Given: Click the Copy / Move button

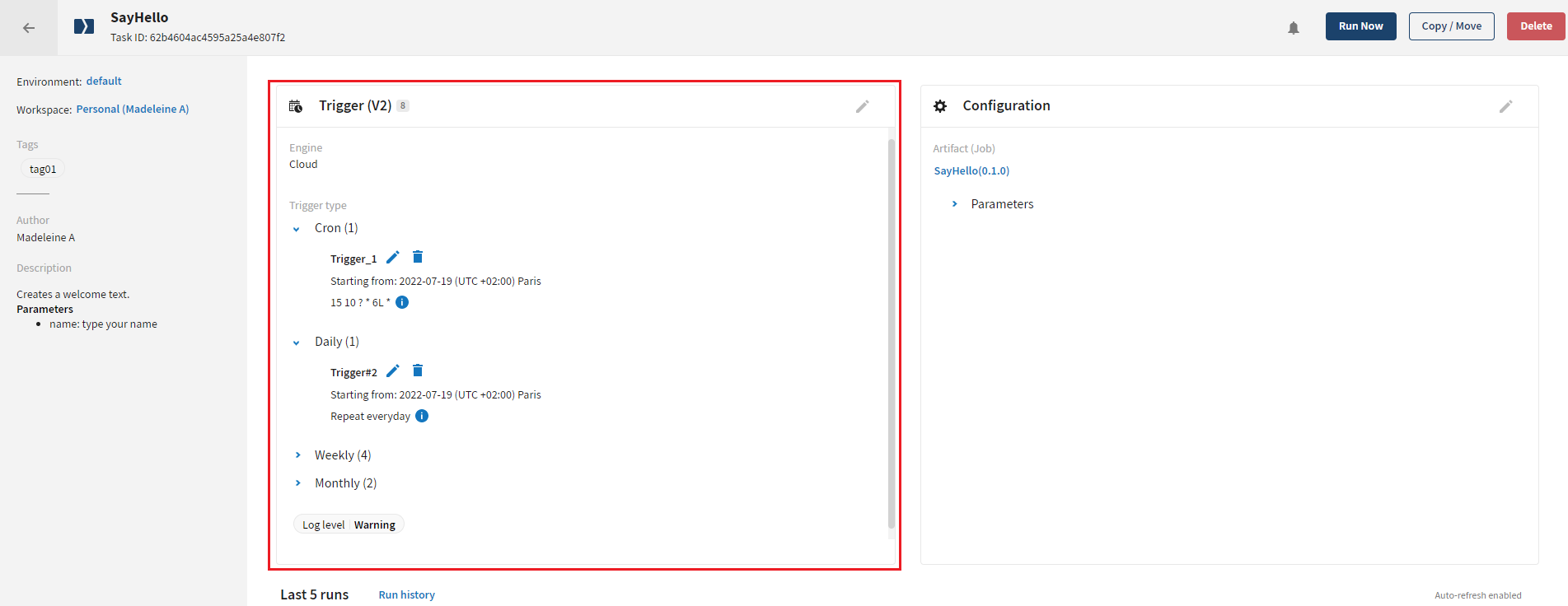Looking at the screenshot, I should 1451,26.
